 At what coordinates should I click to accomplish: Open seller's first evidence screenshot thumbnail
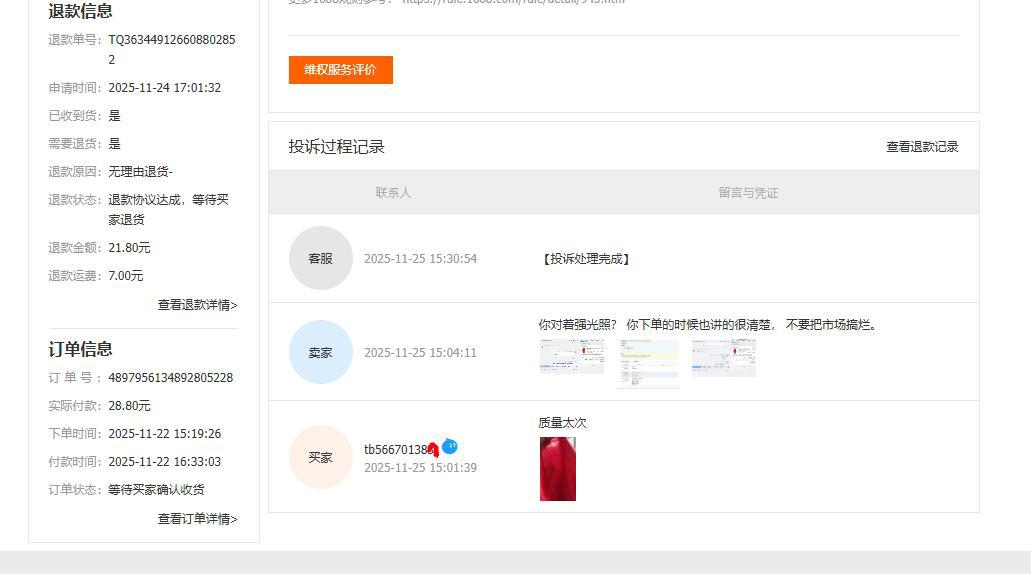click(572, 356)
